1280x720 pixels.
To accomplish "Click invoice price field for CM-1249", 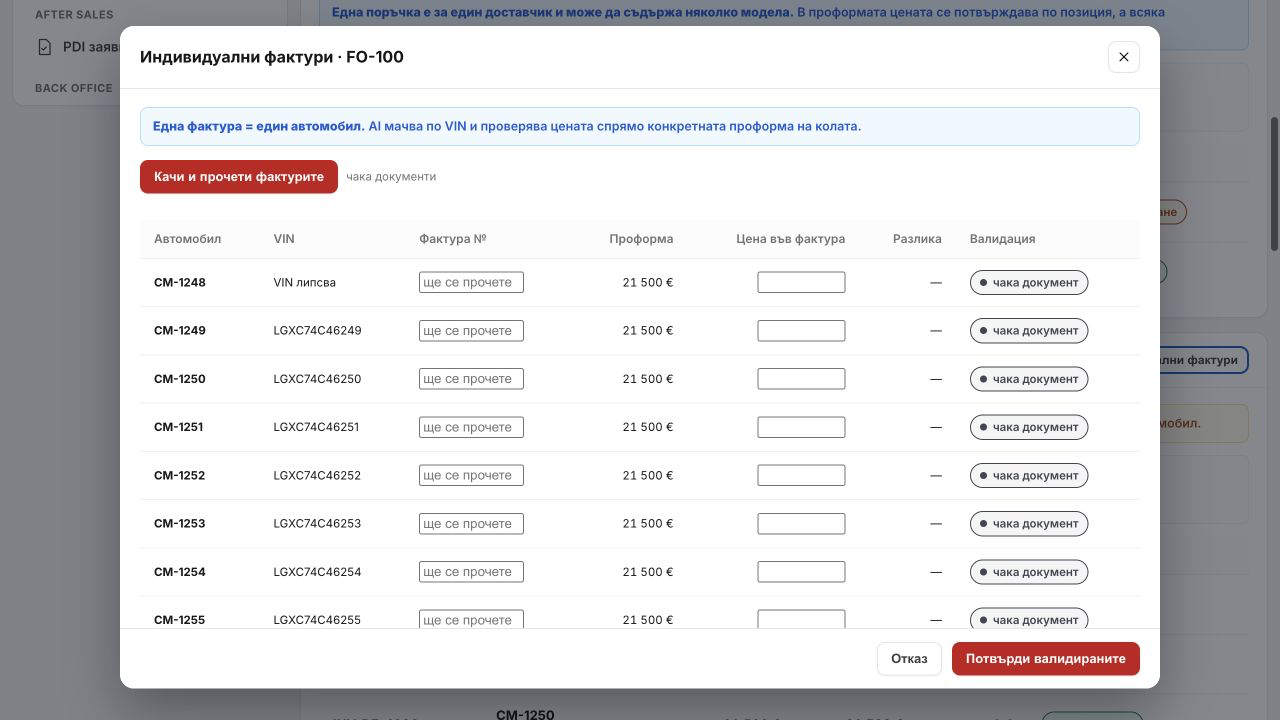I will tap(801, 331).
